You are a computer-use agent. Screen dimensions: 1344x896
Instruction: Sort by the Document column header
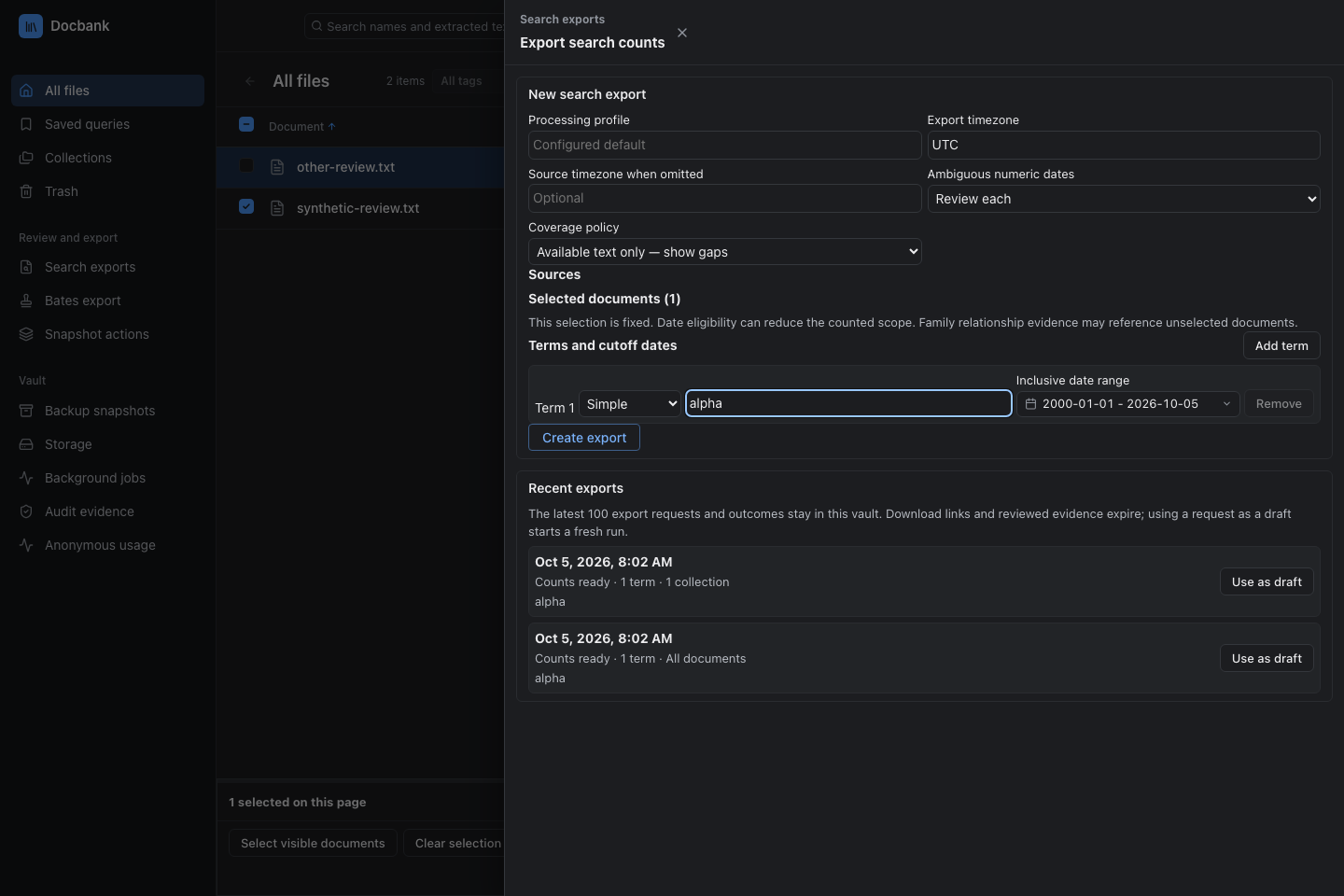[x=301, y=127]
